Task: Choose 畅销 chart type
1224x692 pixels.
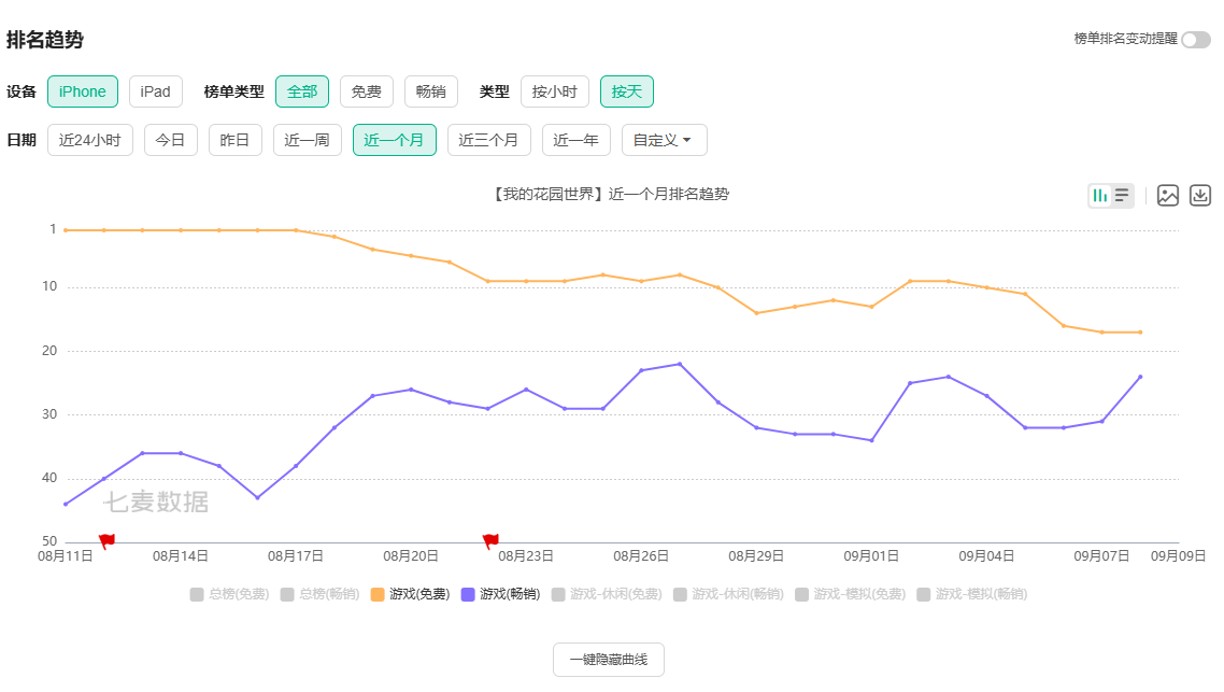Action: click(431, 92)
